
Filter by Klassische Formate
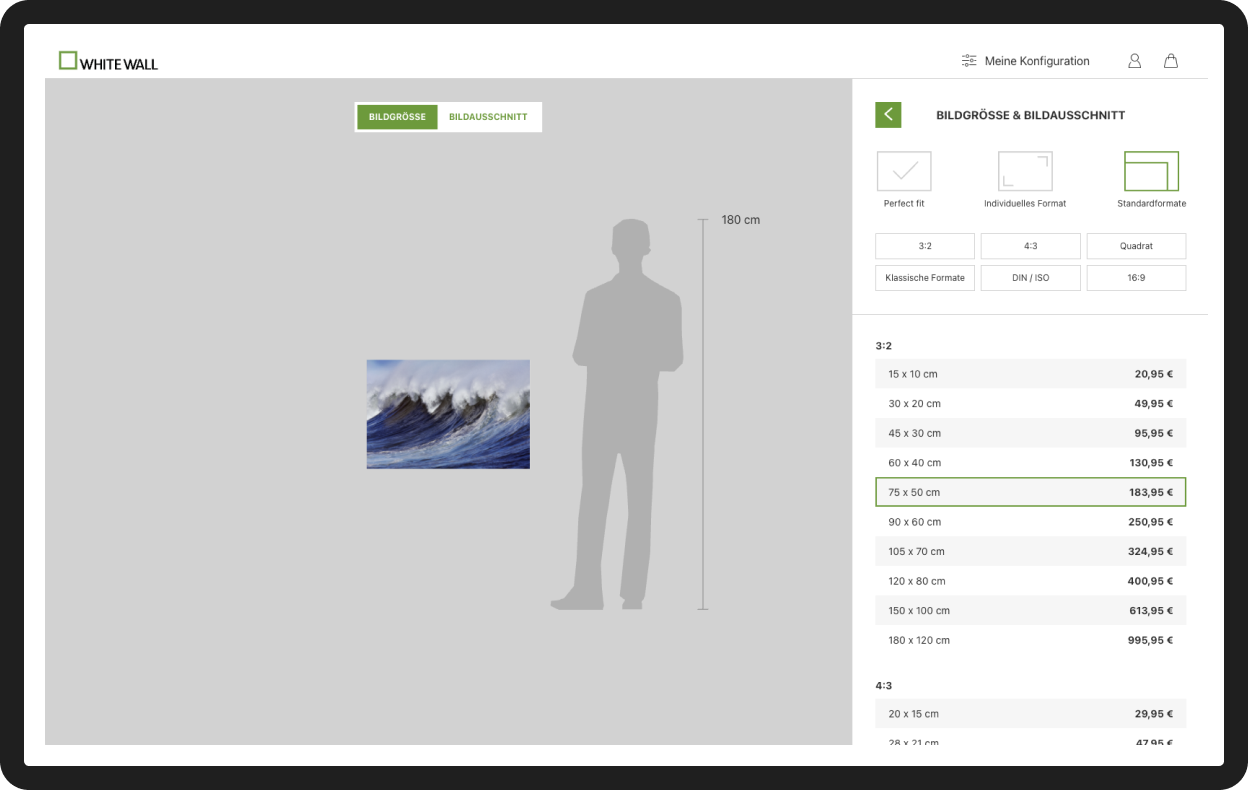[x=925, y=278]
